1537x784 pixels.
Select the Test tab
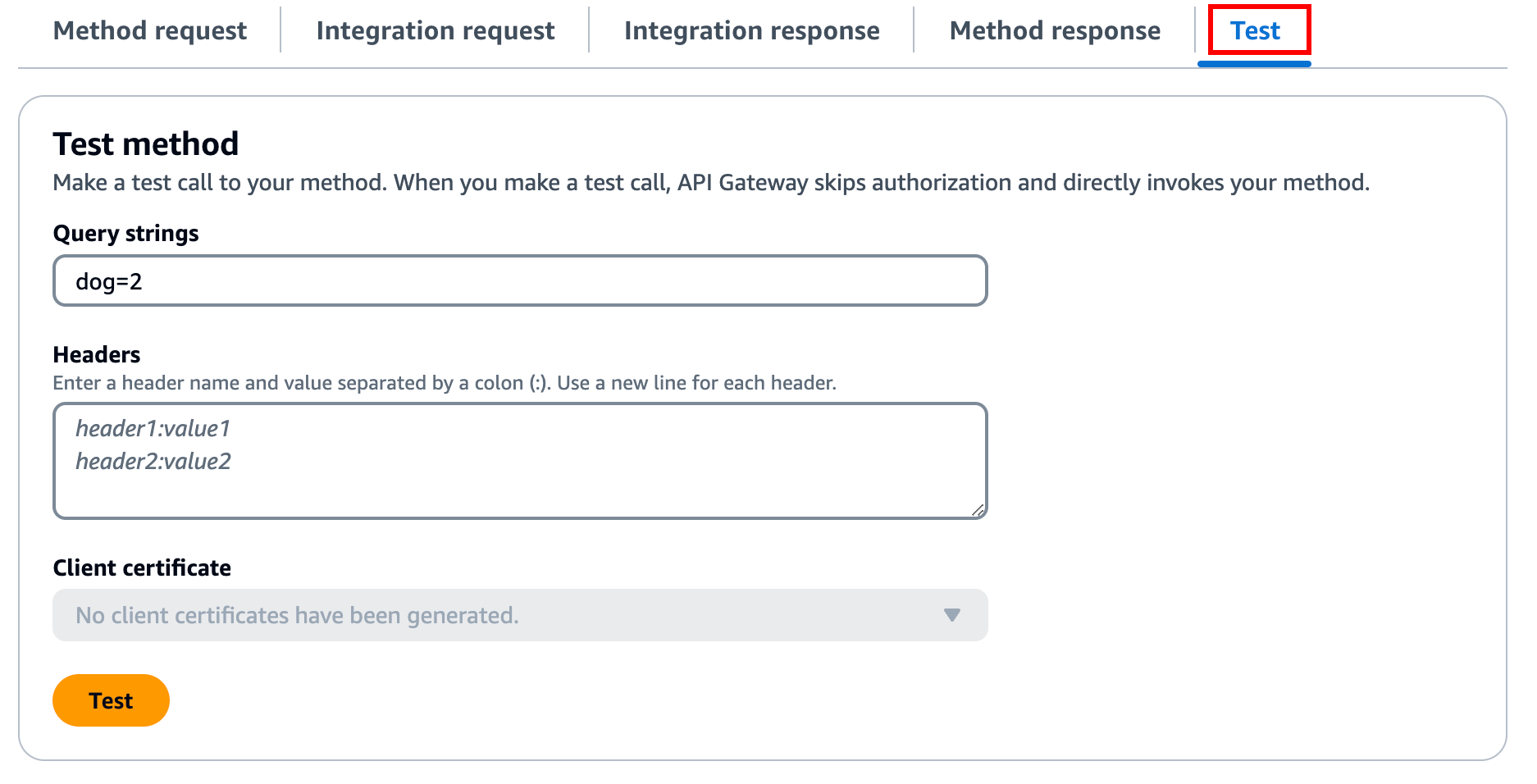1255,30
